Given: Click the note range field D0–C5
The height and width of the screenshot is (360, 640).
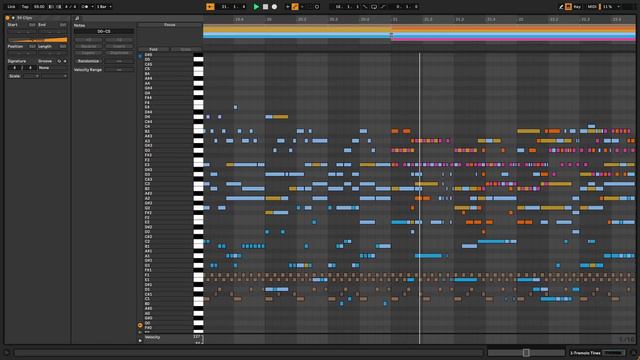Looking at the screenshot, I should pyautogui.click(x=104, y=31).
